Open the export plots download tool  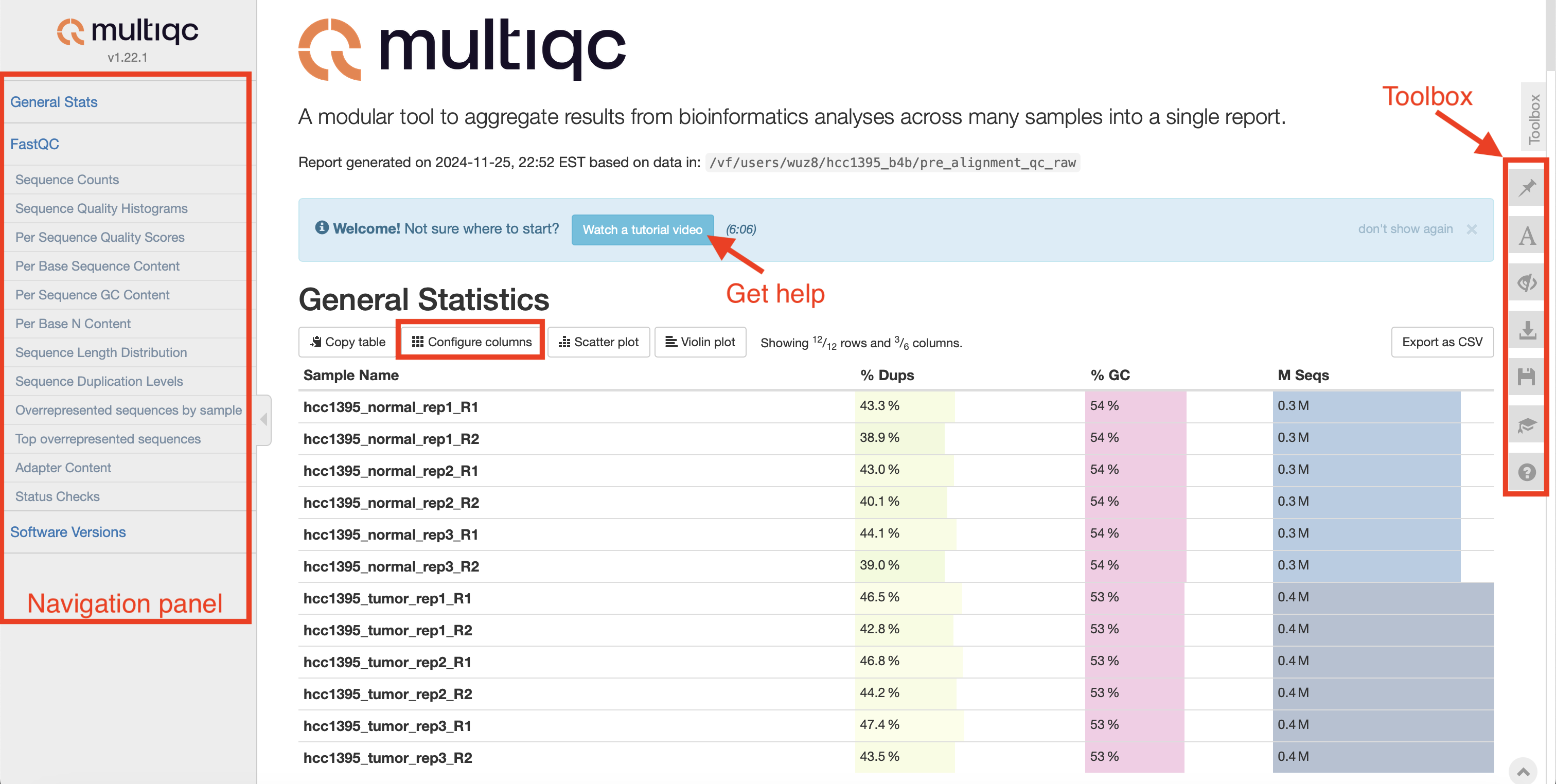1527,330
